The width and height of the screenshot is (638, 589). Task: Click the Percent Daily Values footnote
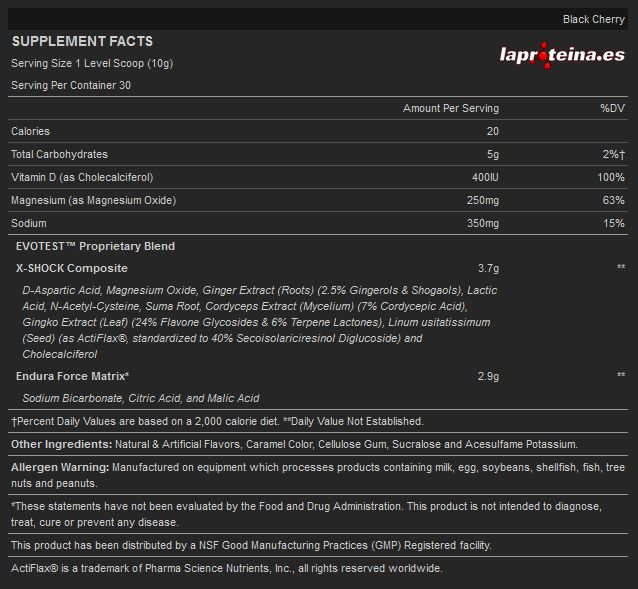point(218,421)
